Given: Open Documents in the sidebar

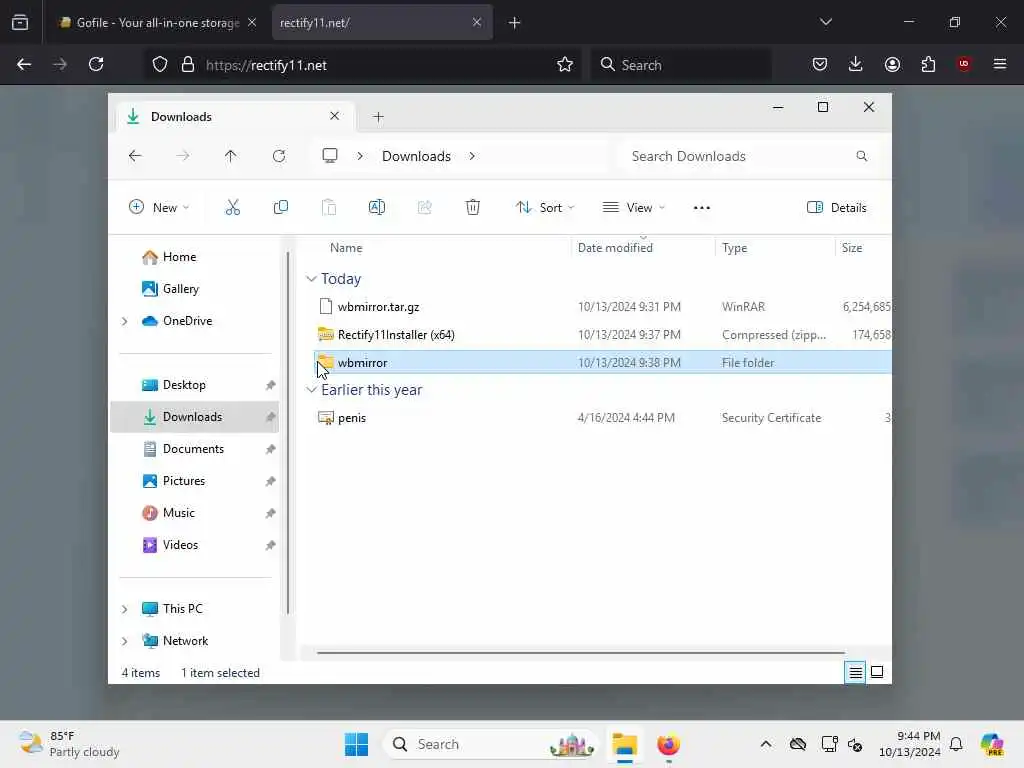Looking at the screenshot, I should 183,449.
